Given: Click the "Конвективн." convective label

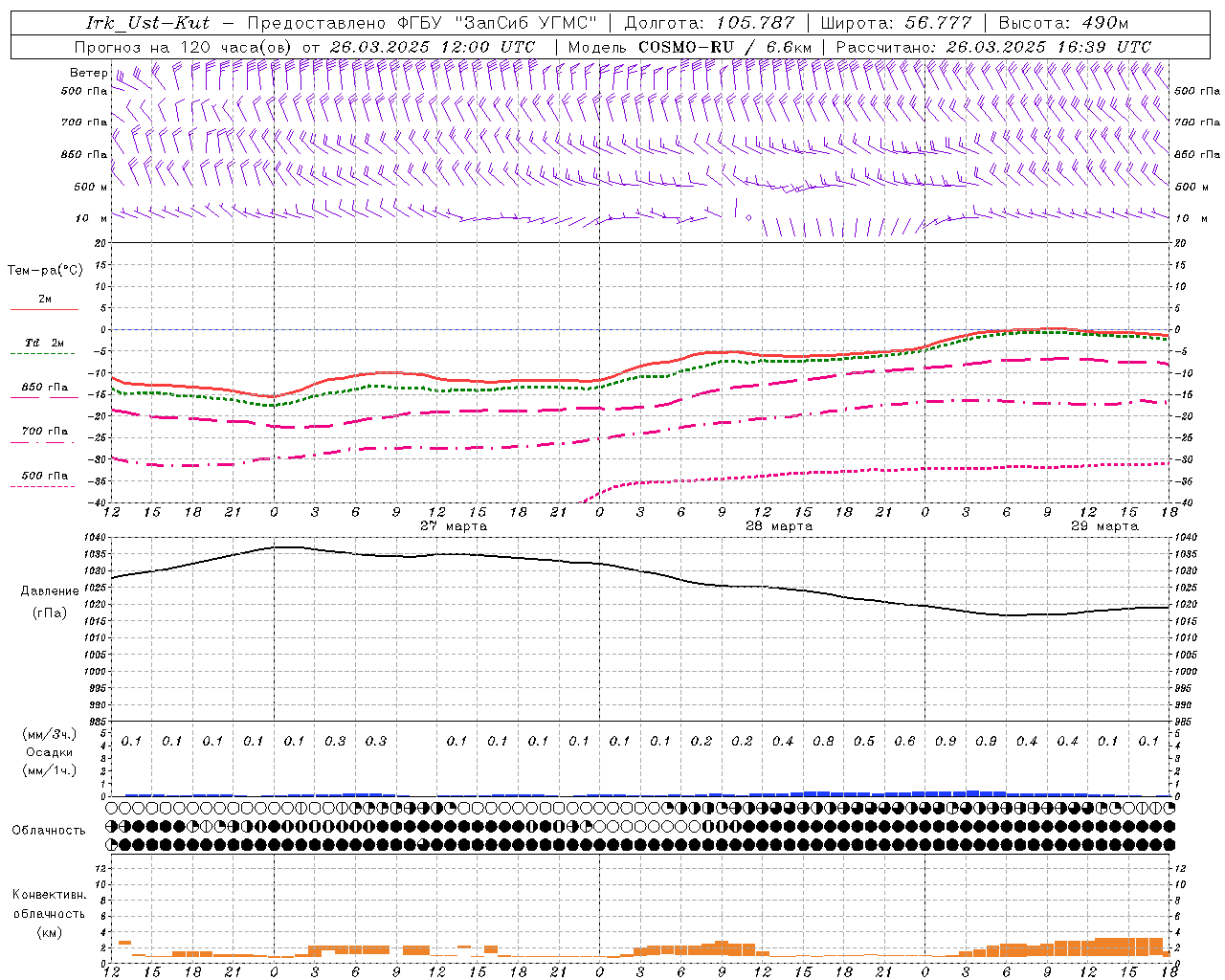Looking at the screenshot, I should 49,895.
